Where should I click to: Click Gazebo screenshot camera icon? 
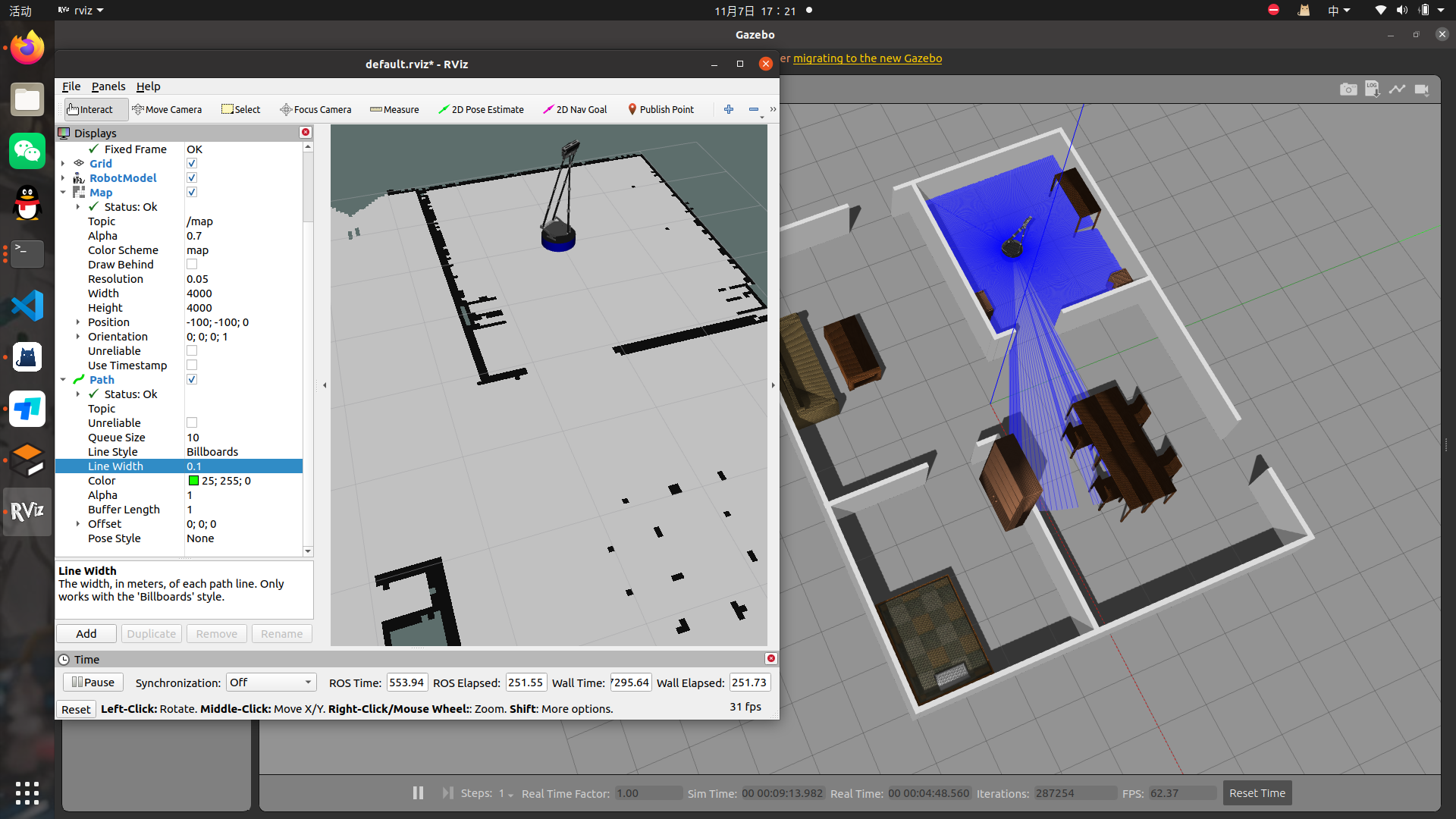coord(1348,89)
